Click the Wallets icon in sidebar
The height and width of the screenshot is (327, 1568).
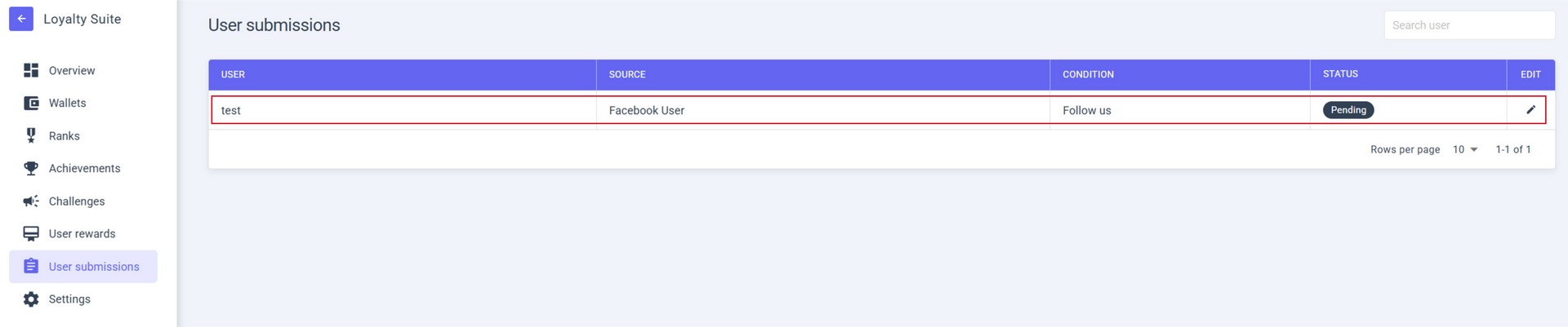(x=31, y=103)
